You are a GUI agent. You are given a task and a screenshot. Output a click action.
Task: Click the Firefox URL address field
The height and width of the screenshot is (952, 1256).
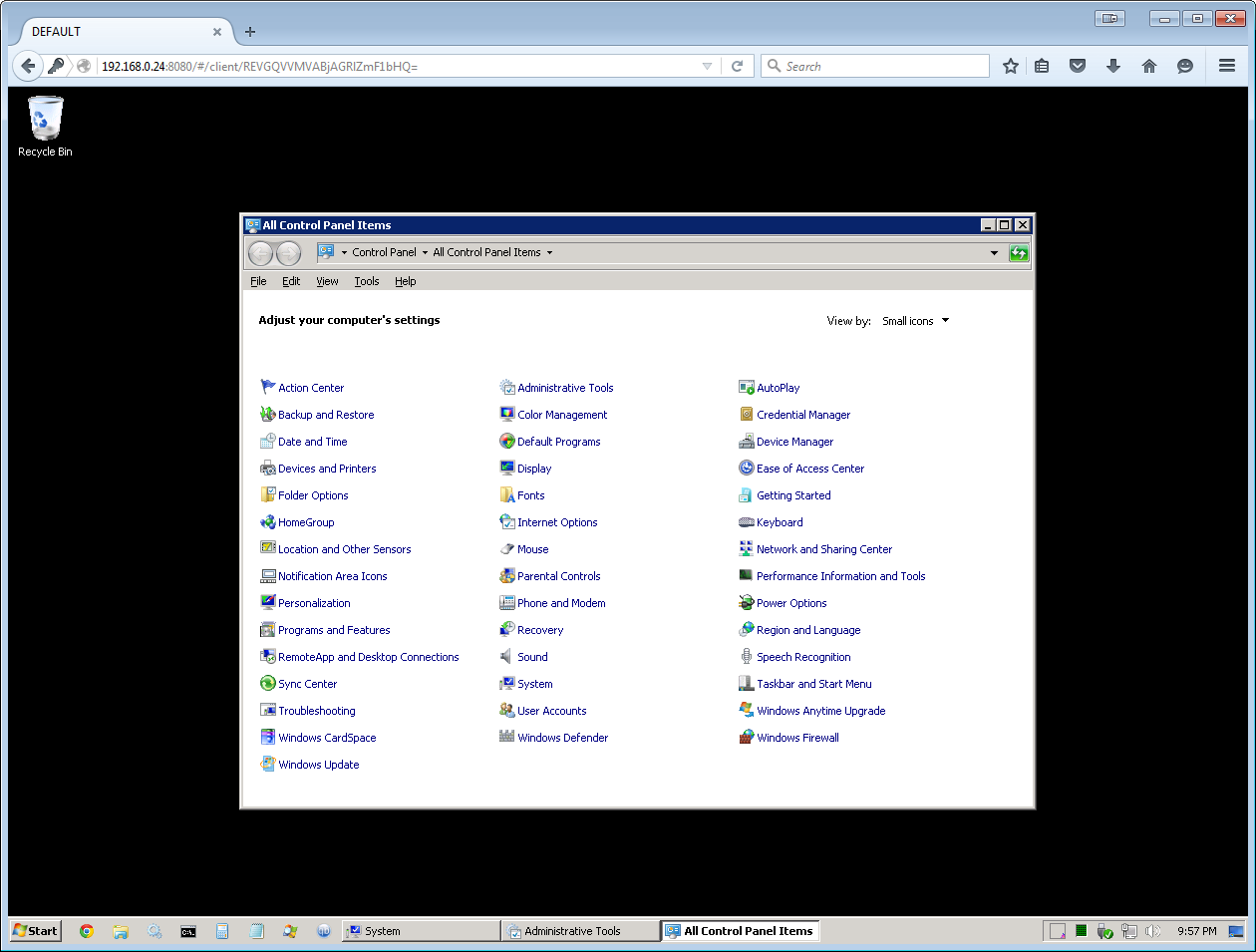click(x=397, y=66)
